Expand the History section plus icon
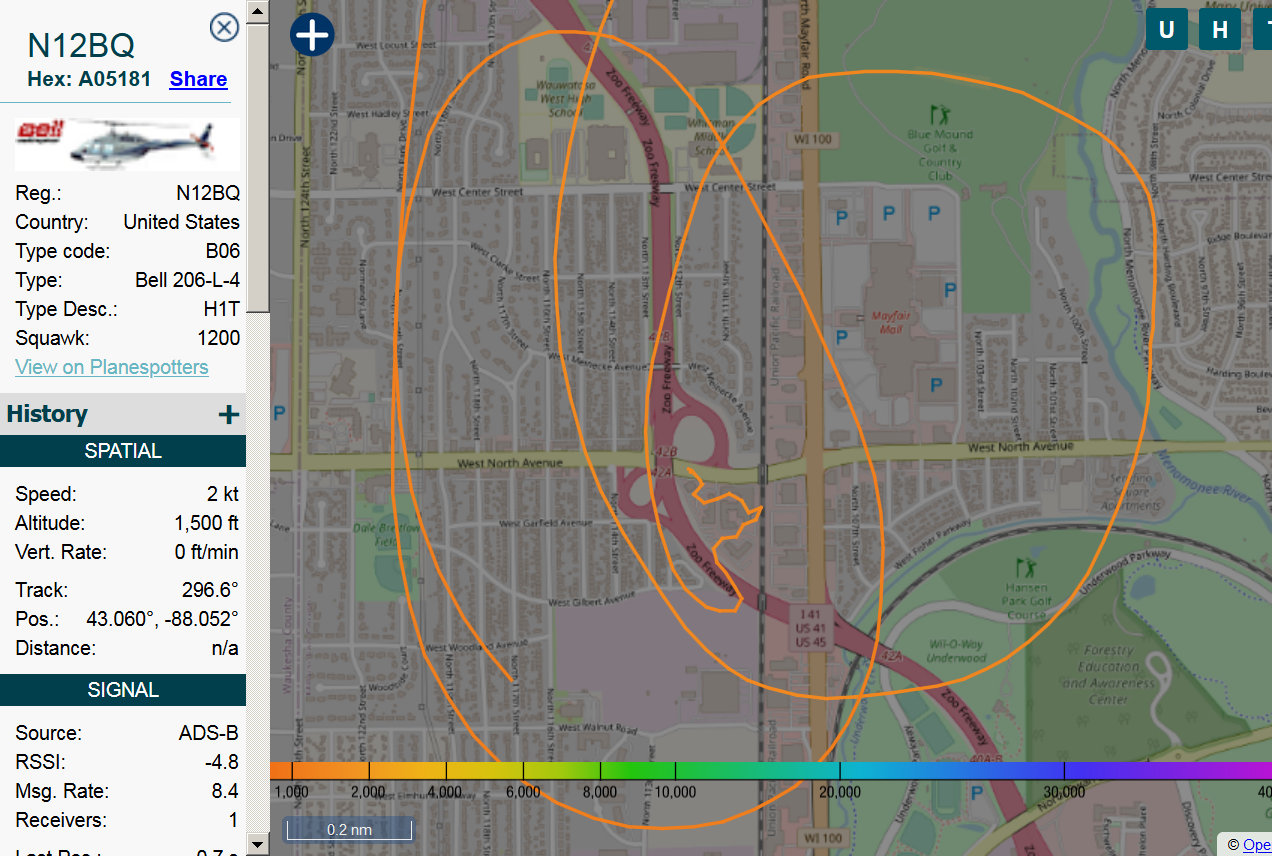The image size is (1272, 856). click(229, 414)
